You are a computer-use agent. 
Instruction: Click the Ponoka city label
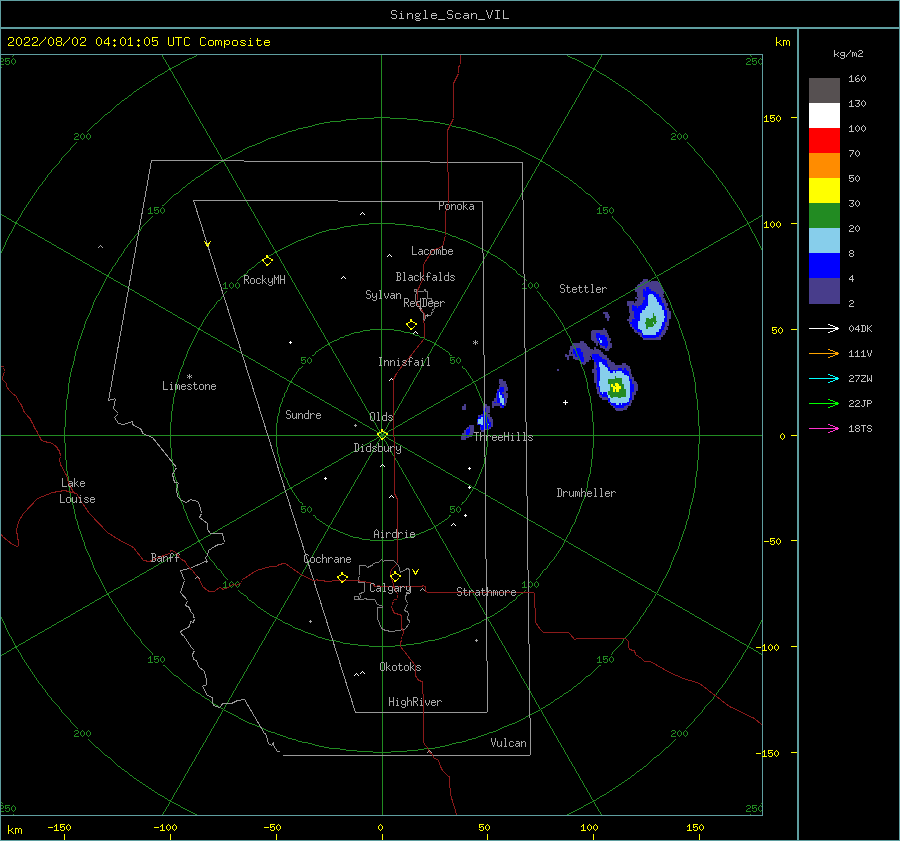coord(456,206)
